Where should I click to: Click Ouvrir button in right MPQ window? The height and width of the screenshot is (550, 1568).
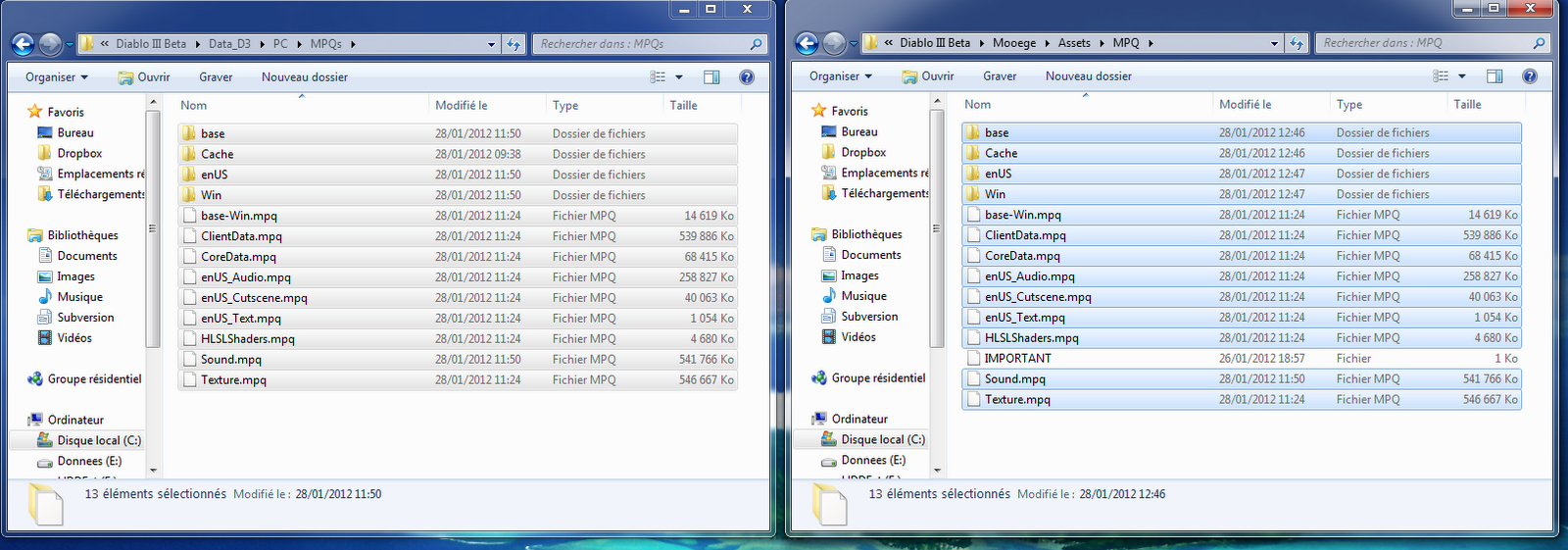(x=927, y=76)
